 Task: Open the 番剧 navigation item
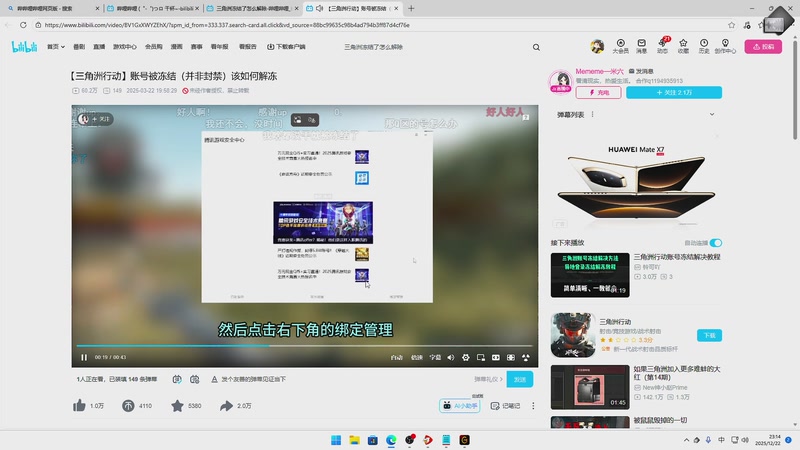(79, 47)
